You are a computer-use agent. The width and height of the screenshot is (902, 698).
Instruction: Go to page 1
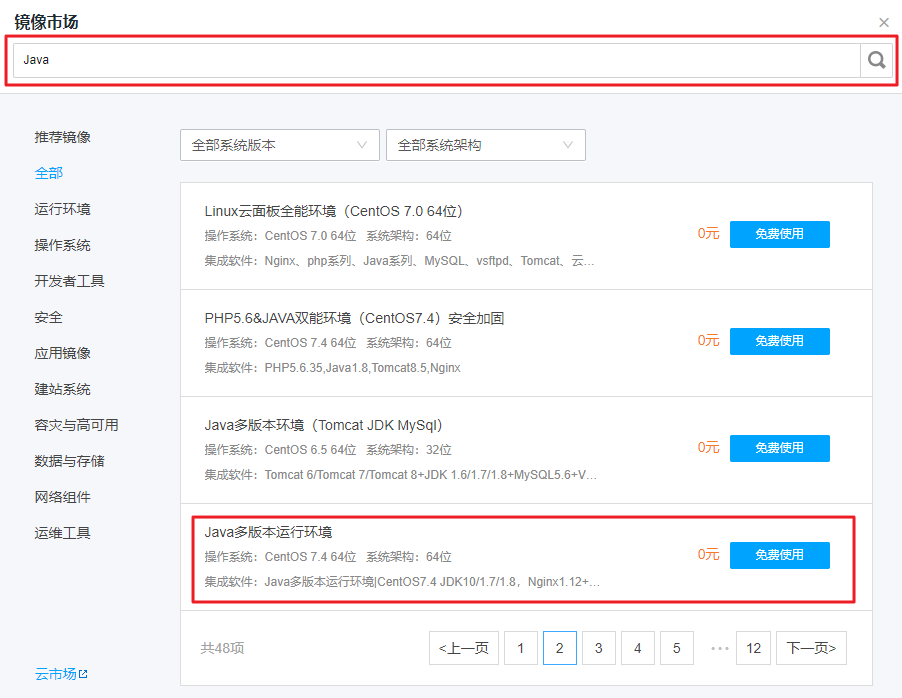coord(521,648)
